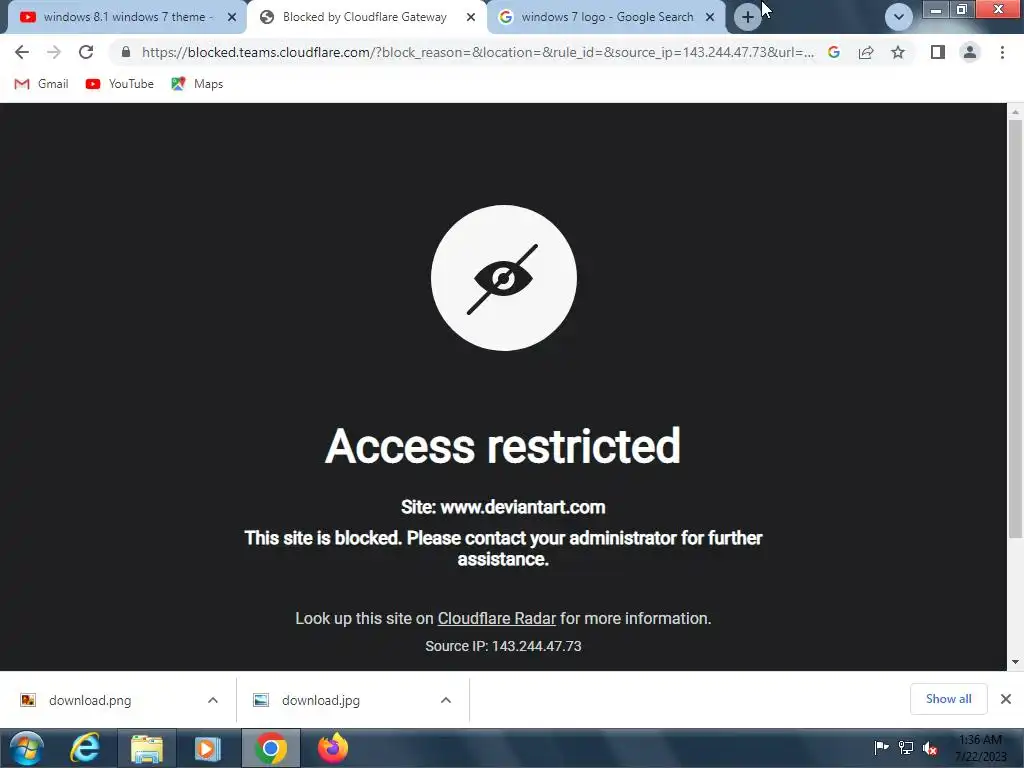The width and height of the screenshot is (1024, 768).
Task: Go back using the back arrow
Action: tap(22, 52)
